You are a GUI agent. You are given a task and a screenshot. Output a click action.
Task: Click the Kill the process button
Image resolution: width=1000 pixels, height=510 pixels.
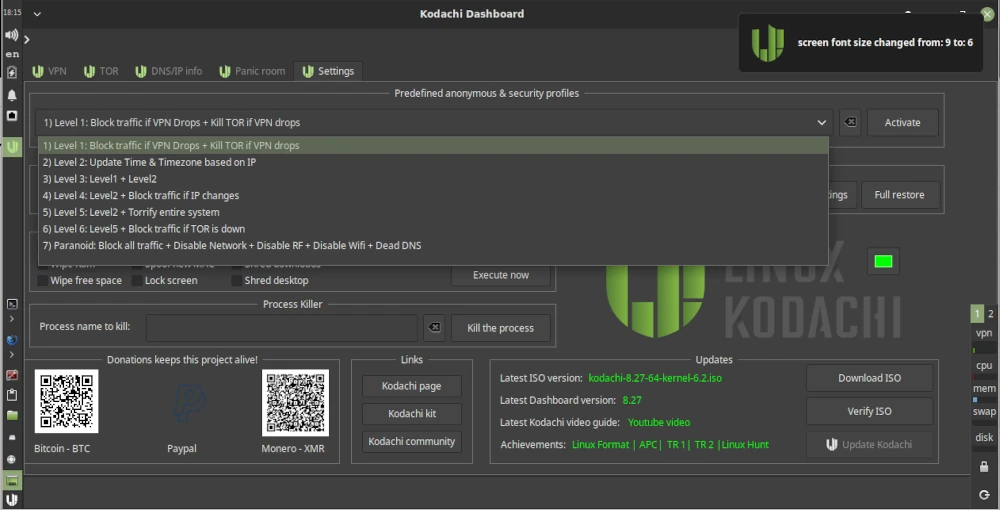(x=501, y=328)
